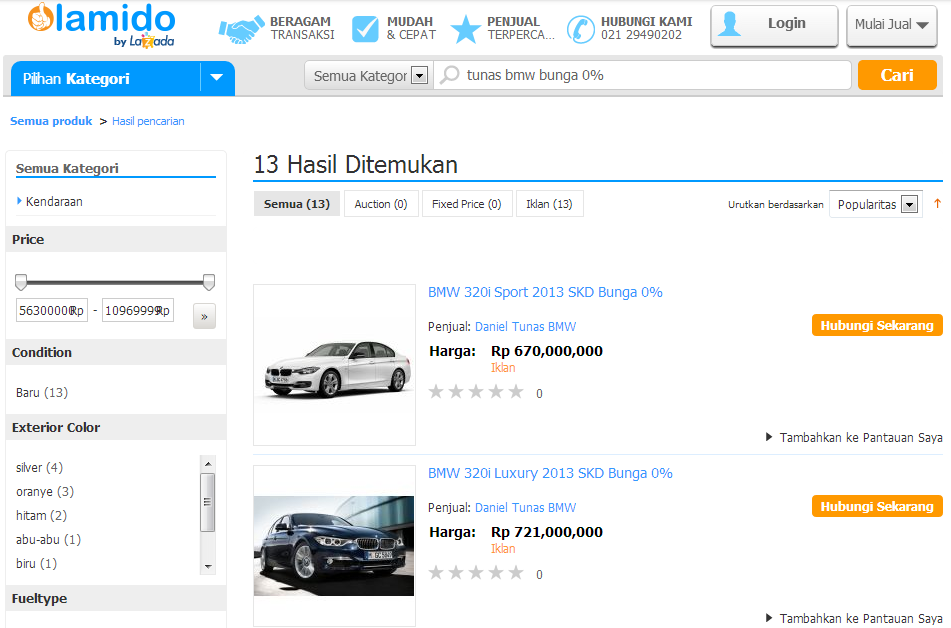Click the handshake Beragam Transaksi icon
The width and height of the screenshot is (951, 628).
(241, 29)
